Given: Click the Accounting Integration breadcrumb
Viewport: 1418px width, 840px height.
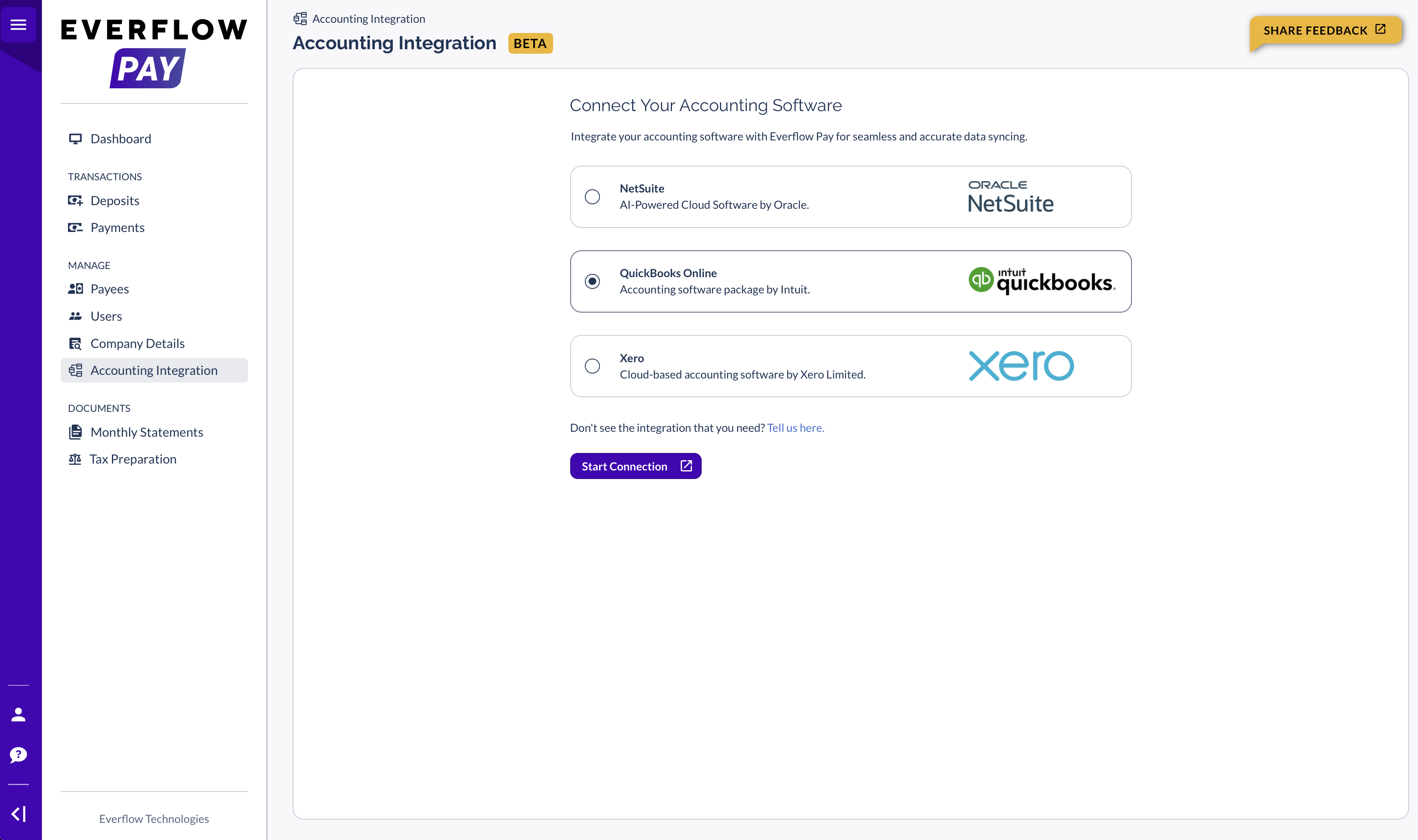Looking at the screenshot, I should pyautogui.click(x=368, y=18).
